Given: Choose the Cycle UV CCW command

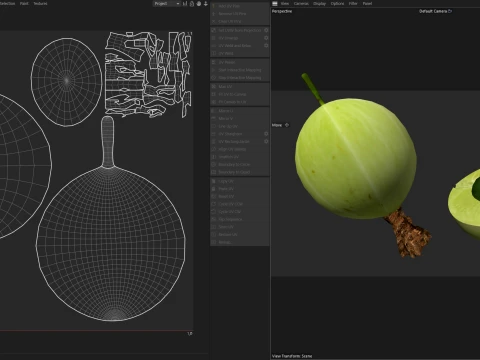Looking at the screenshot, I should click(x=240, y=204).
